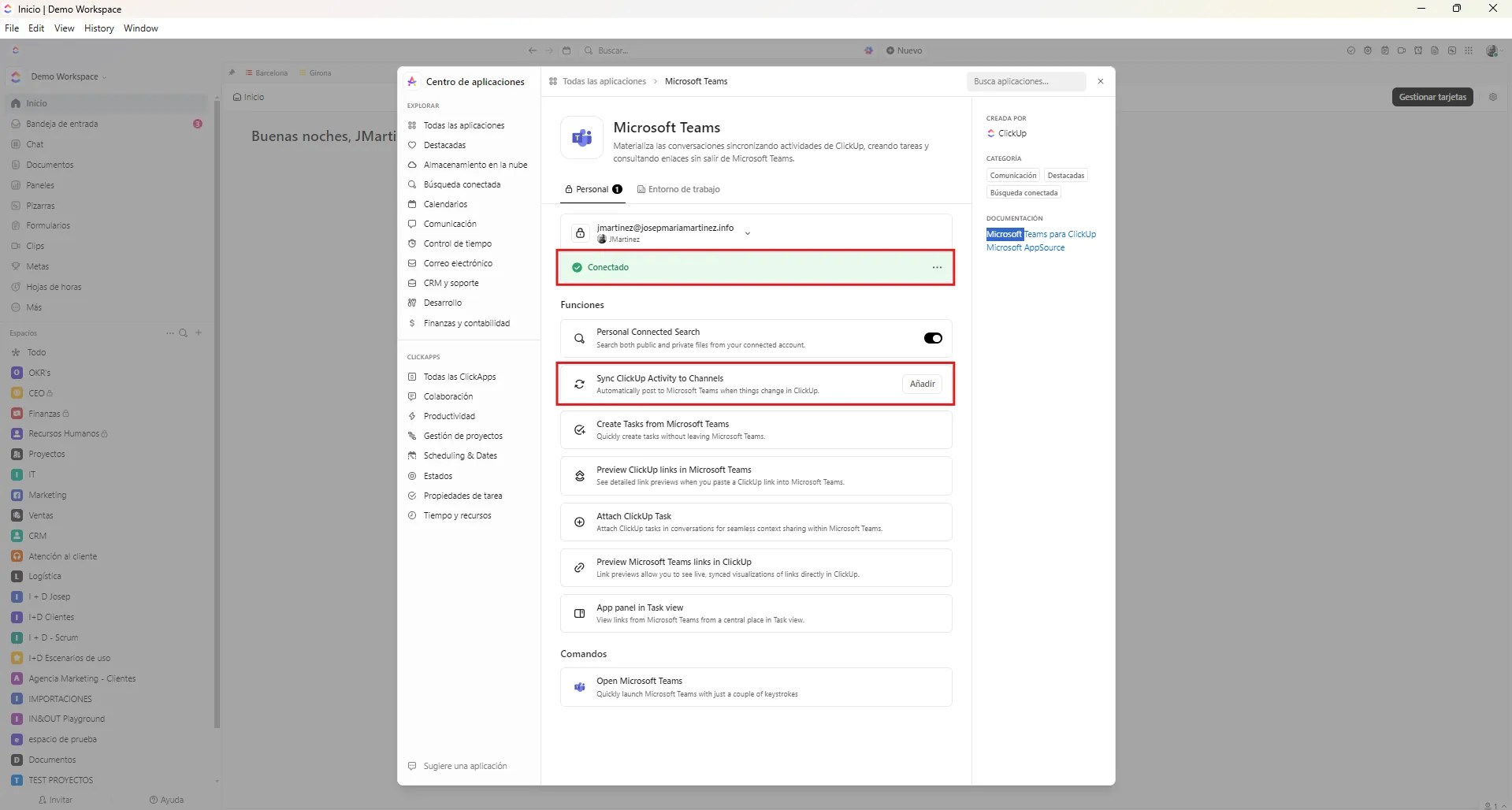Open settings gear next to Gestionar tarjetas
The image size is (1512, 810).
point(1492,97)
